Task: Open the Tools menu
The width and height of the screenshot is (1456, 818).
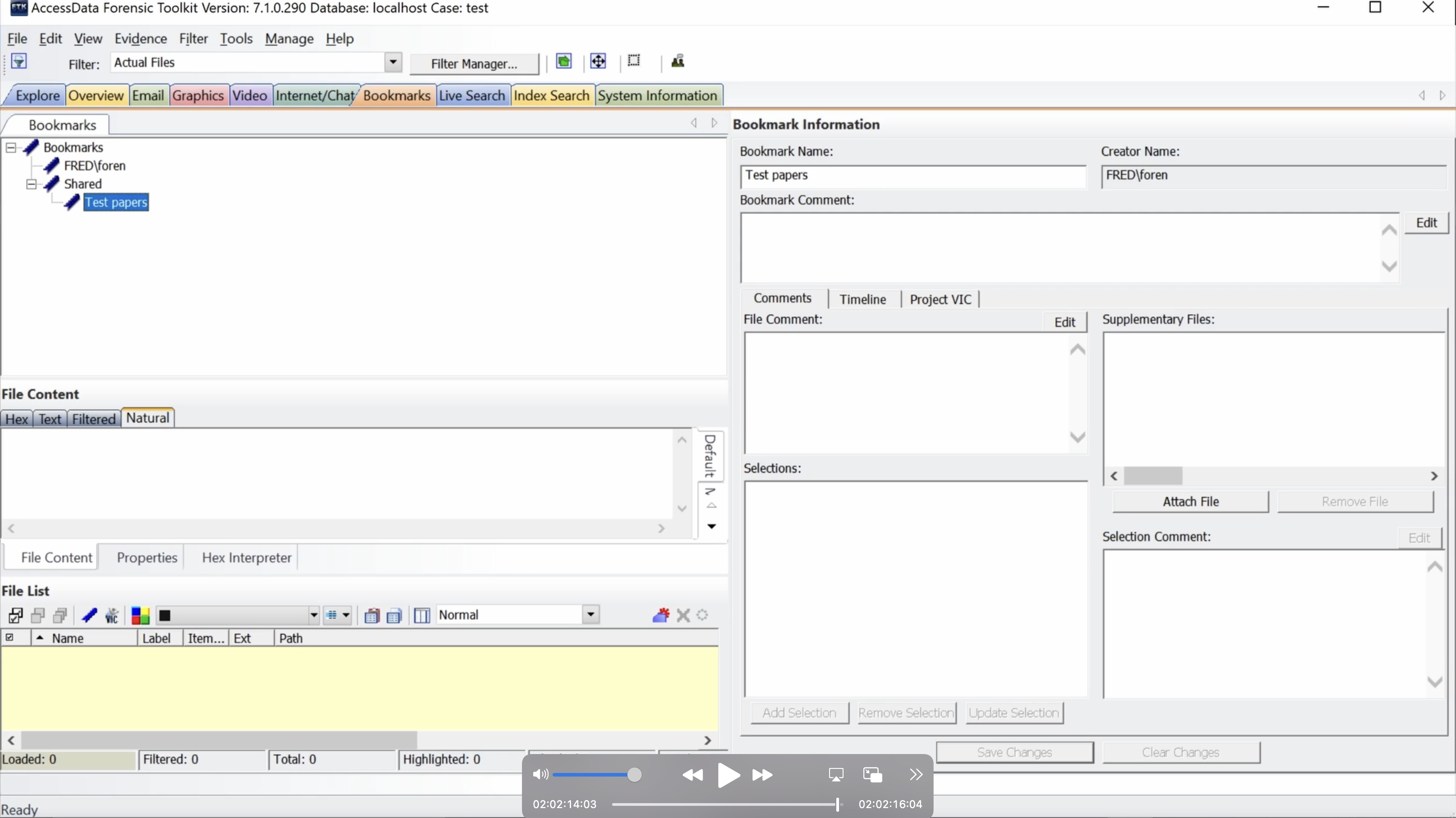Action: (236, 38)
